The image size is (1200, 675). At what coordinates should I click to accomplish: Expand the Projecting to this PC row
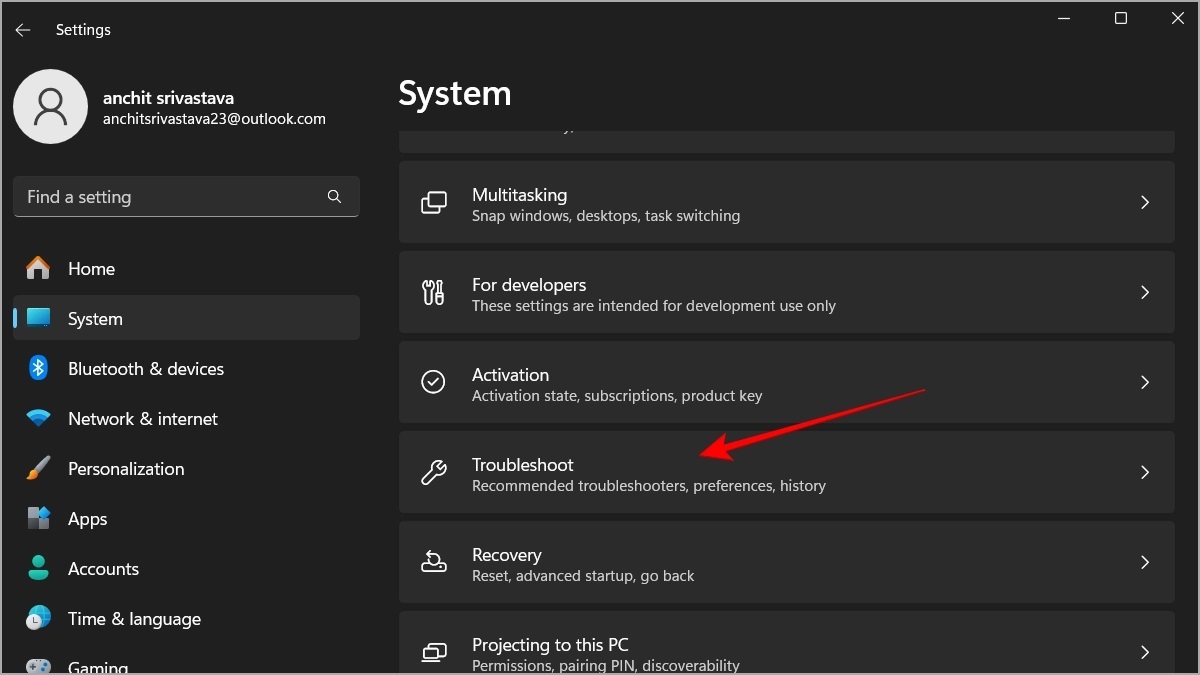click(786, 651)
